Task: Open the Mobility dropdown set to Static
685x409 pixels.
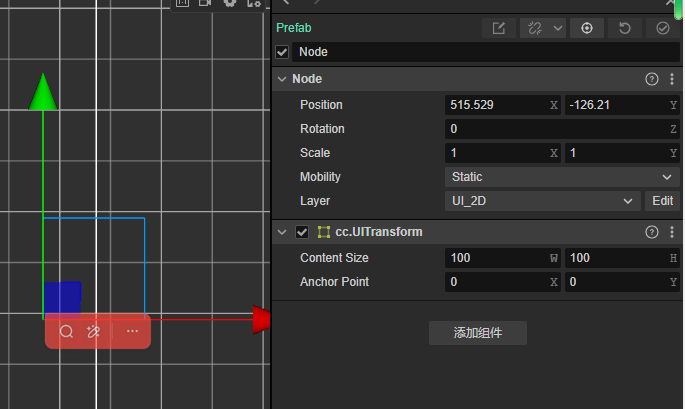Action: [x=562, y=177]
